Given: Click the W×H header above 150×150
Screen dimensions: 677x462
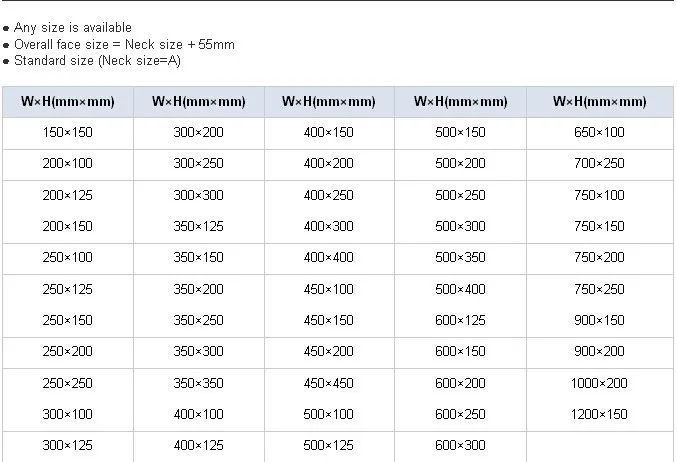Looking at the screenshot, I should tap(67, 101).
